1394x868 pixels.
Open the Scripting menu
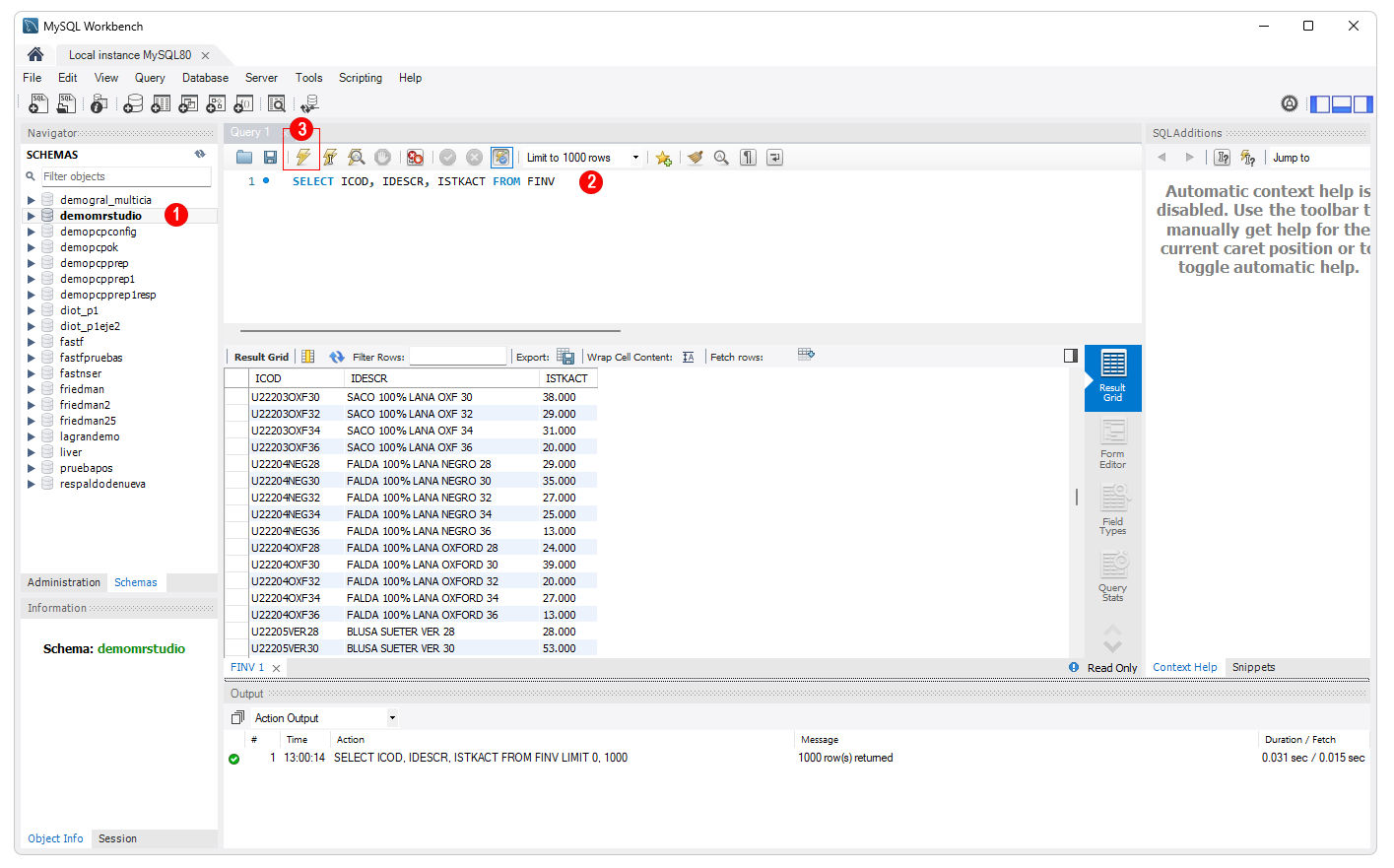tap(361, 78)
